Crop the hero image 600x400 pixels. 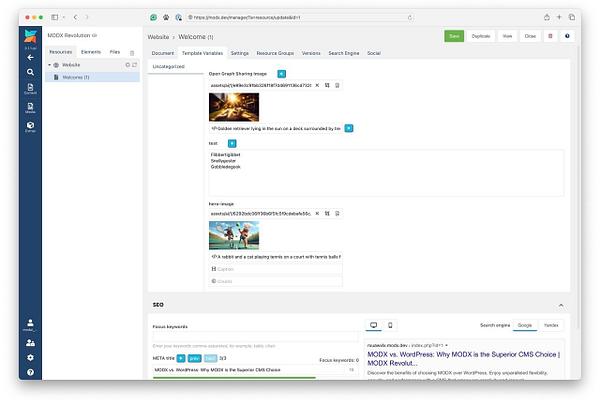point(327,214)
